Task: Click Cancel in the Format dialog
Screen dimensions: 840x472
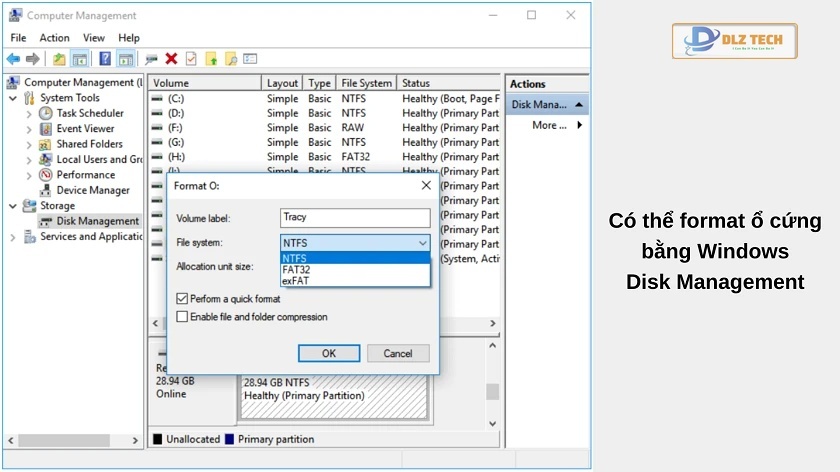Action: [x=397, y=353]
